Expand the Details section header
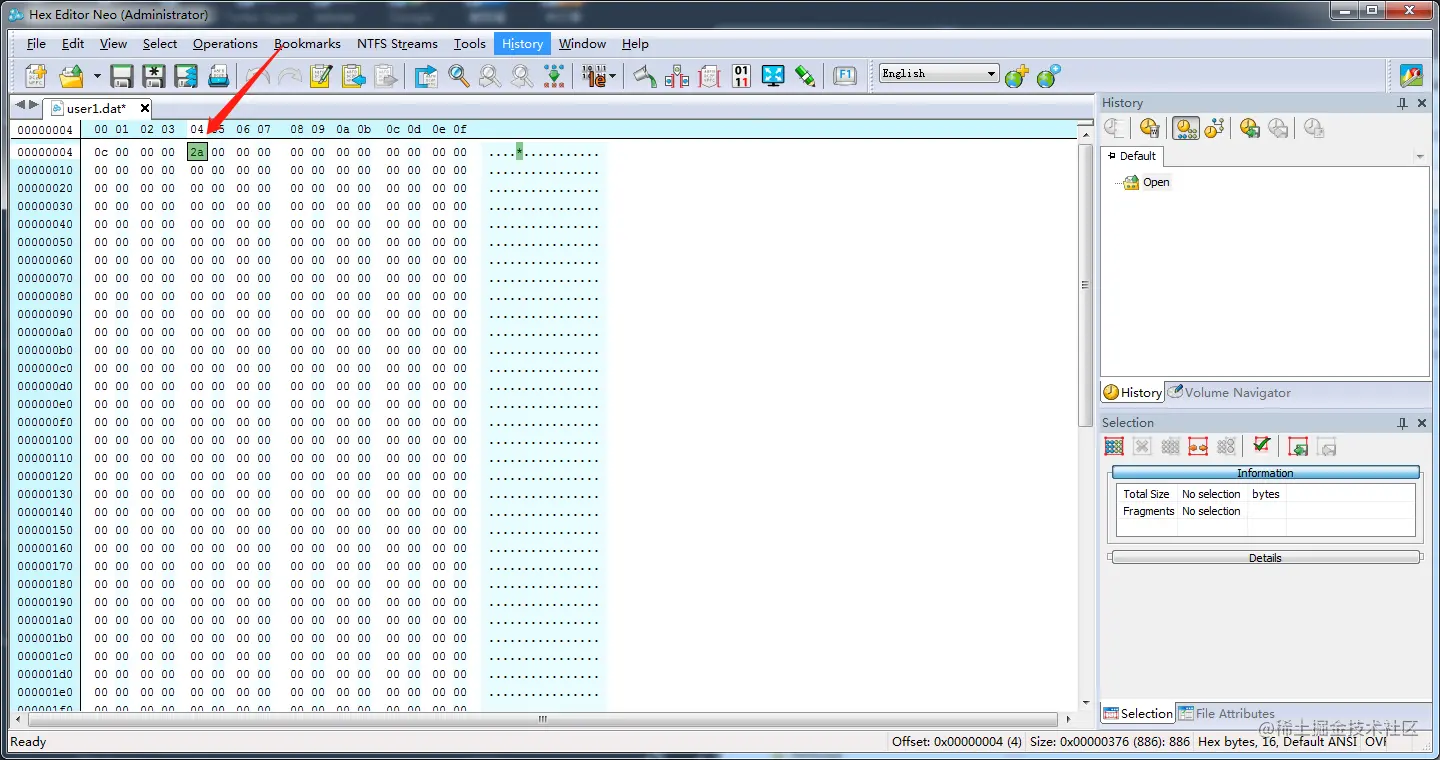The width and height of the screenshot is (1440, 760). point(1265,558)
